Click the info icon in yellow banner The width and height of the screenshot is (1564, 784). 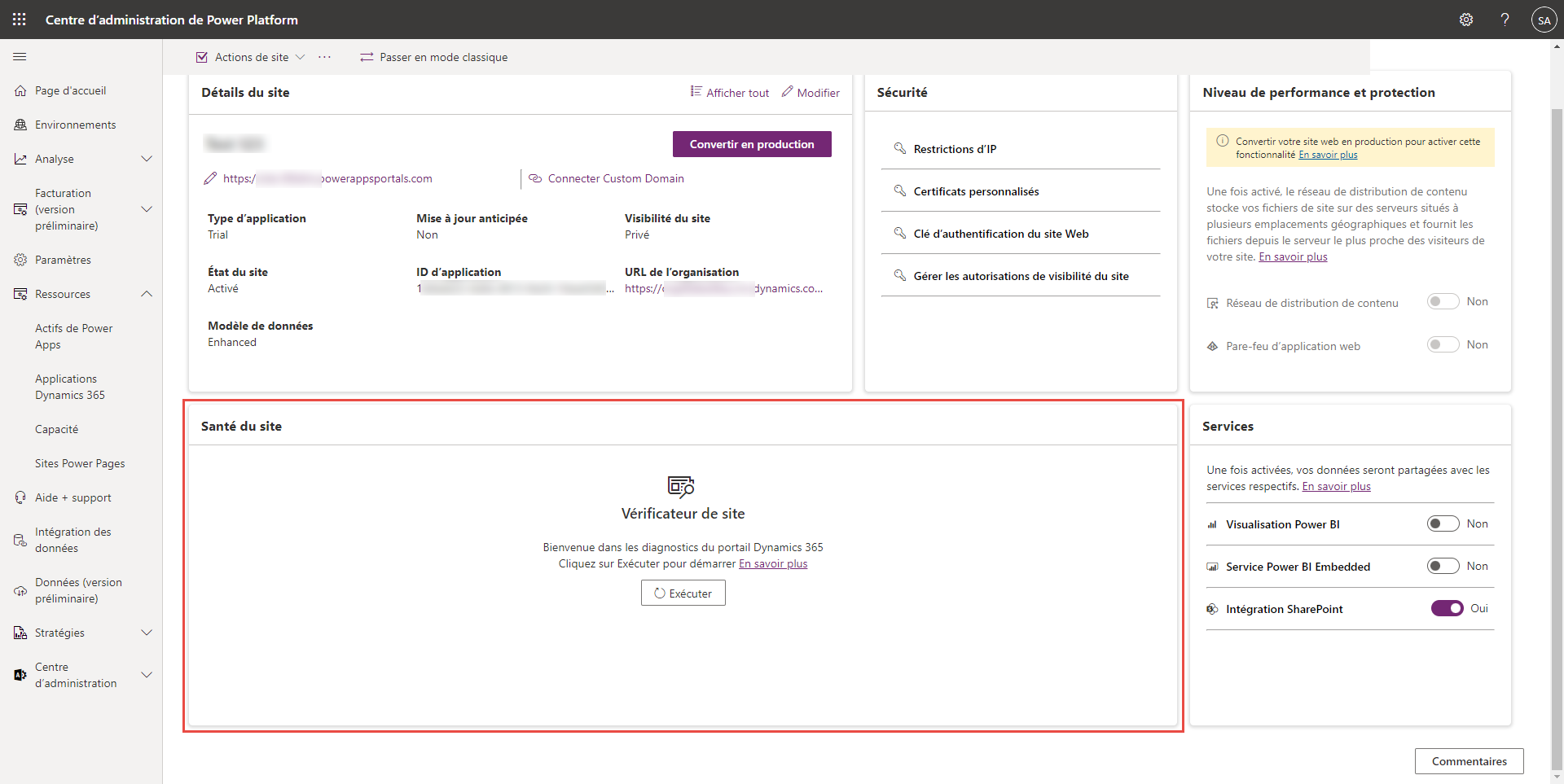[1222, 141]
